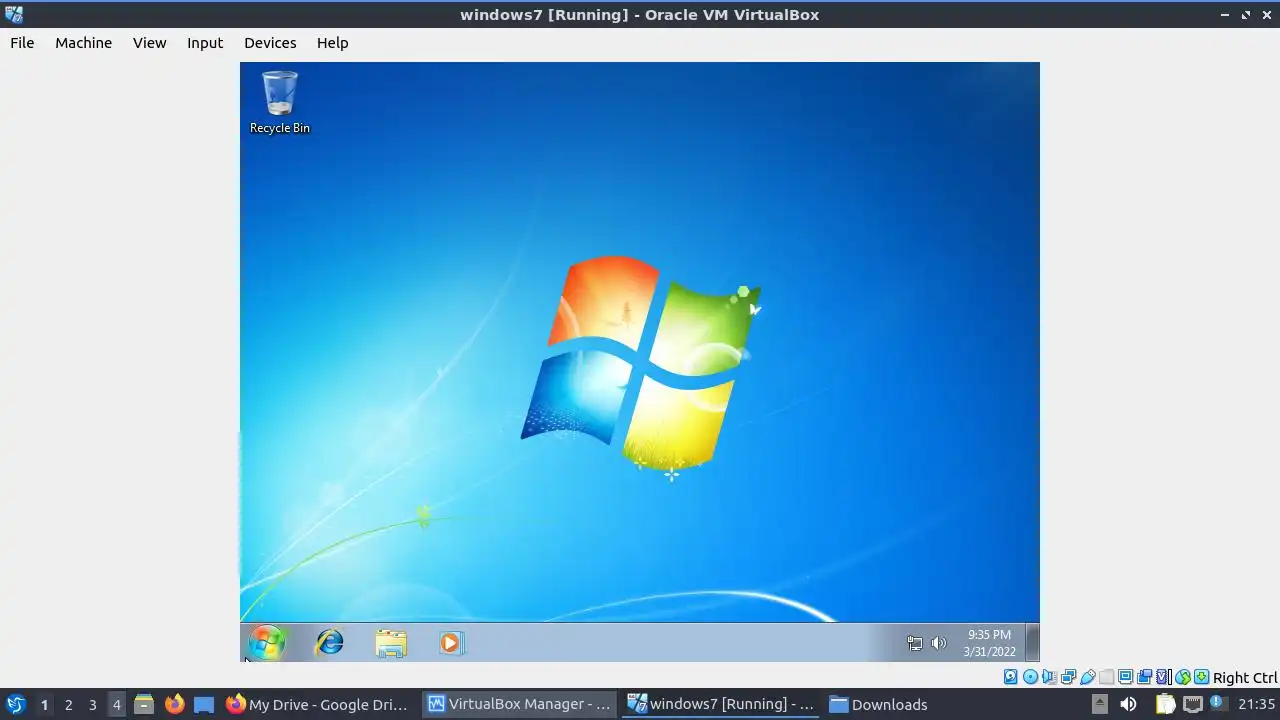Open the Input menu
Viewport: 1280px width, 720px height.
tap(205, 42)
